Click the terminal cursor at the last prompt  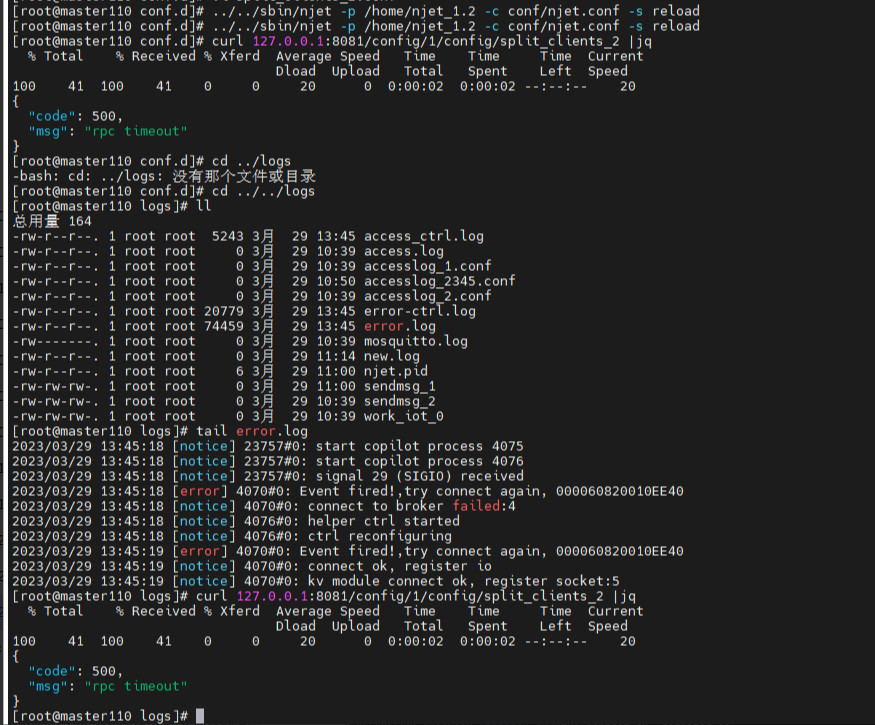pos(200,716)
